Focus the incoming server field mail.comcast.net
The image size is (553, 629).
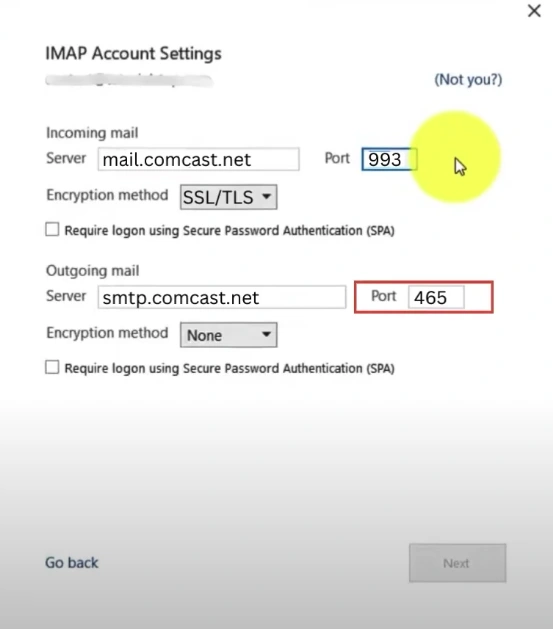199,159
